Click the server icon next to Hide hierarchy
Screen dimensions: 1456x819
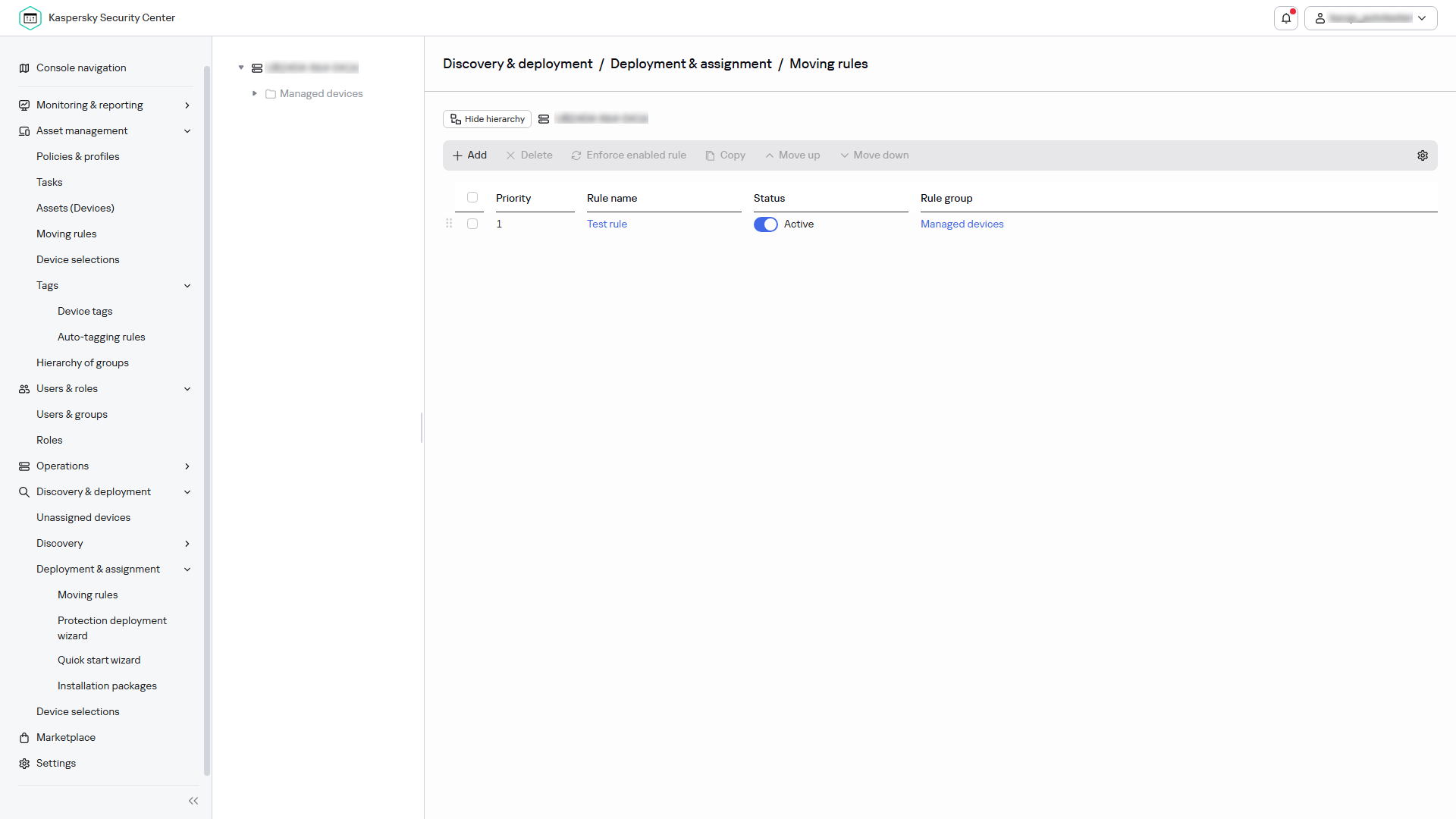point(544,119)
